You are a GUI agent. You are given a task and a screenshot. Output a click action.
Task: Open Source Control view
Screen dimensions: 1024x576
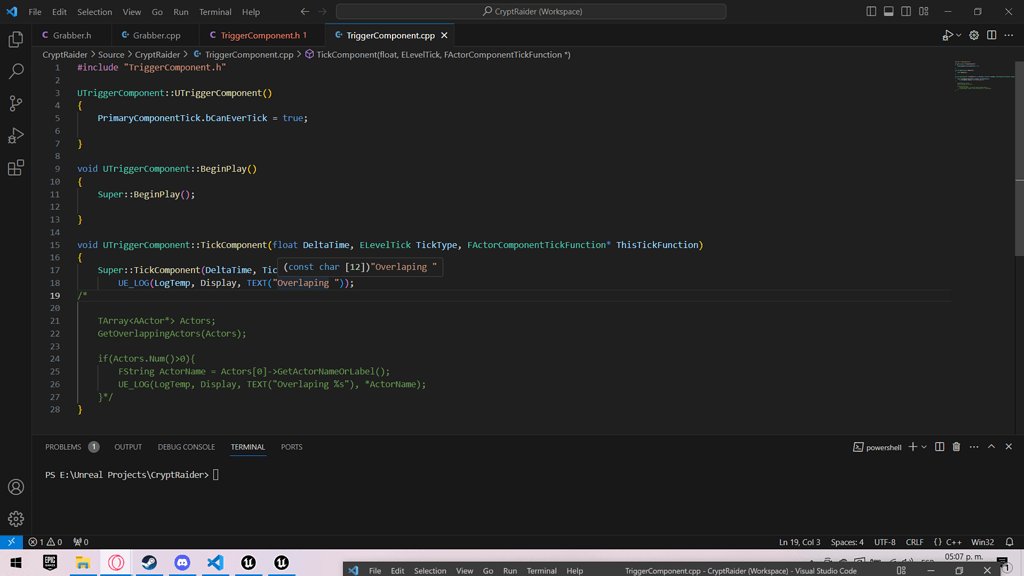point(16,103)
